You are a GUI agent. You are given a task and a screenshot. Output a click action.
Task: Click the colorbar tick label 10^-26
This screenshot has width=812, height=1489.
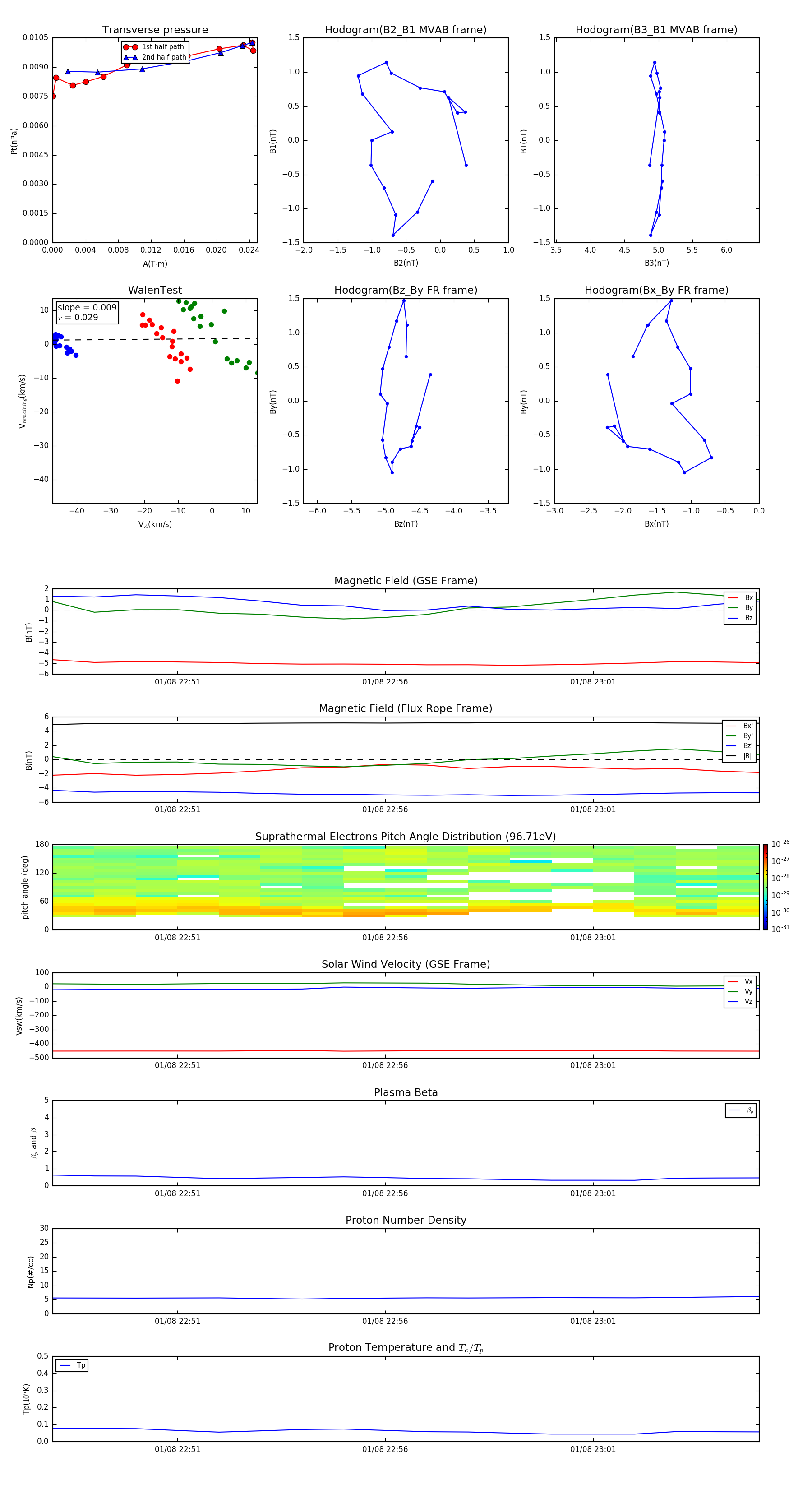780,844
